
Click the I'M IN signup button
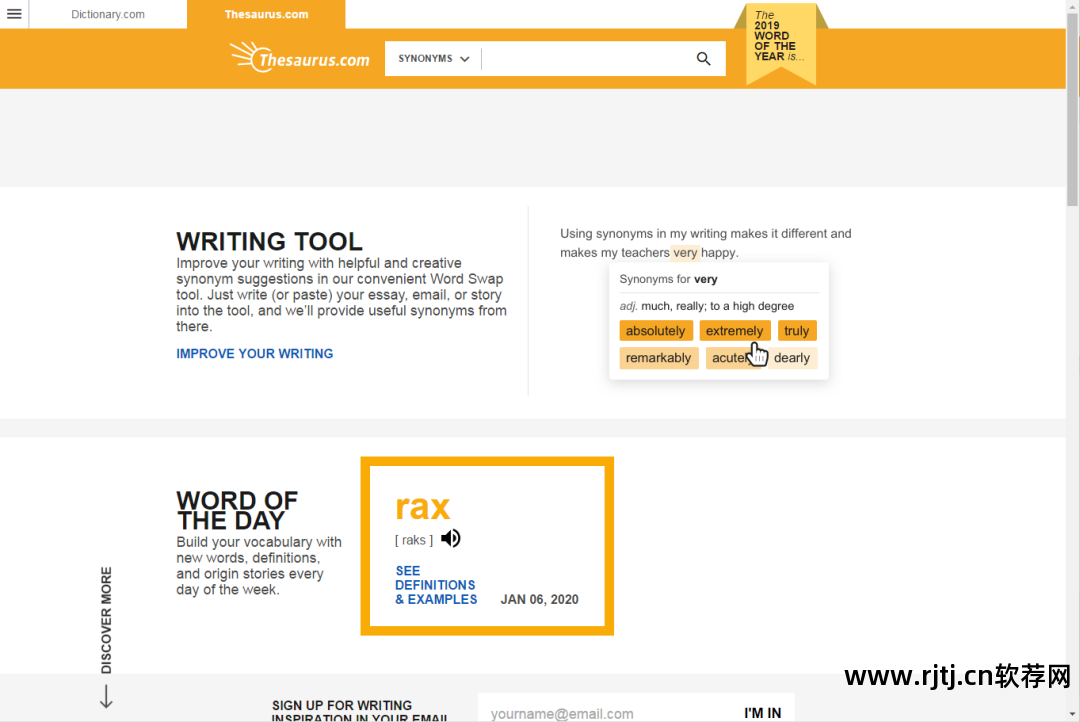[x=762, y=713]
